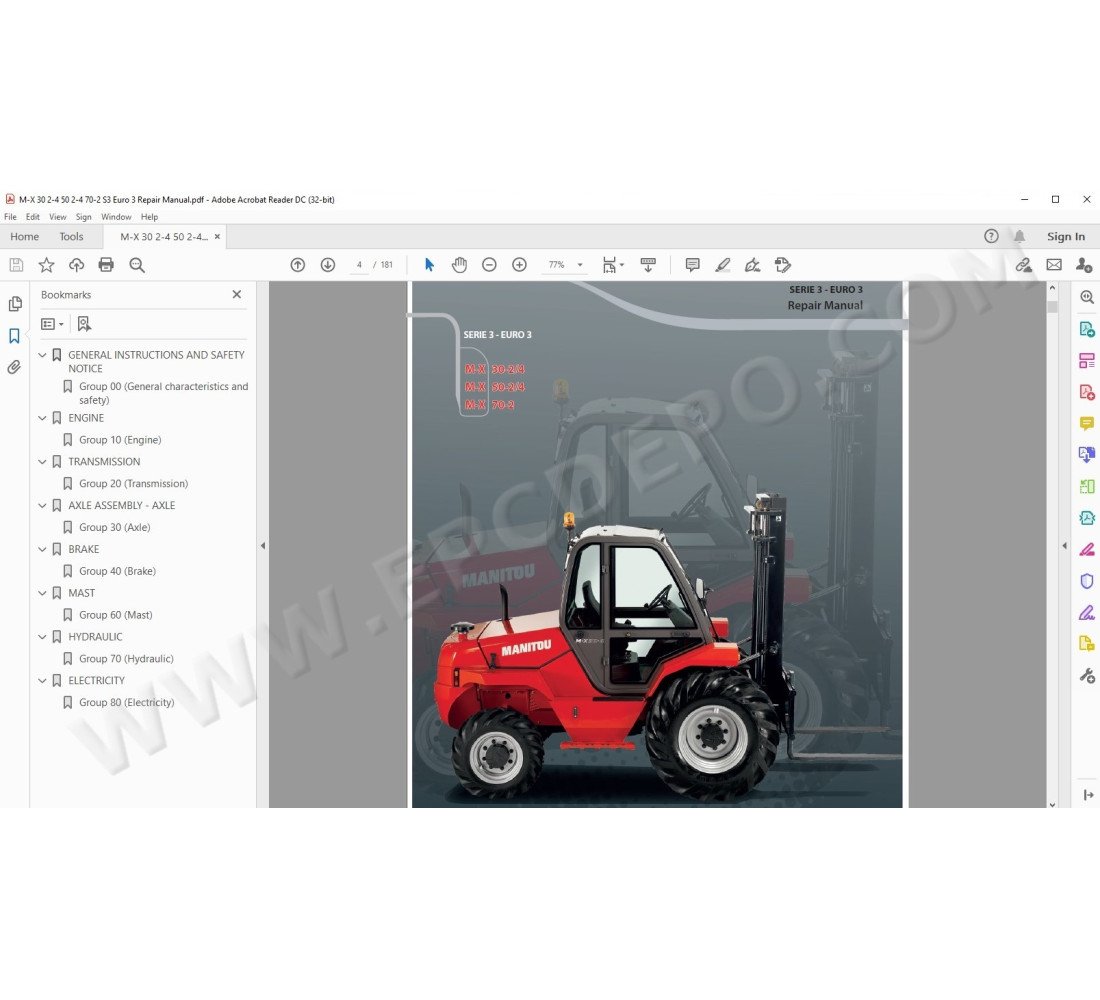Screen dimensions: 1100x1000
Task: Open the View menu
Action: click(58, 217)
